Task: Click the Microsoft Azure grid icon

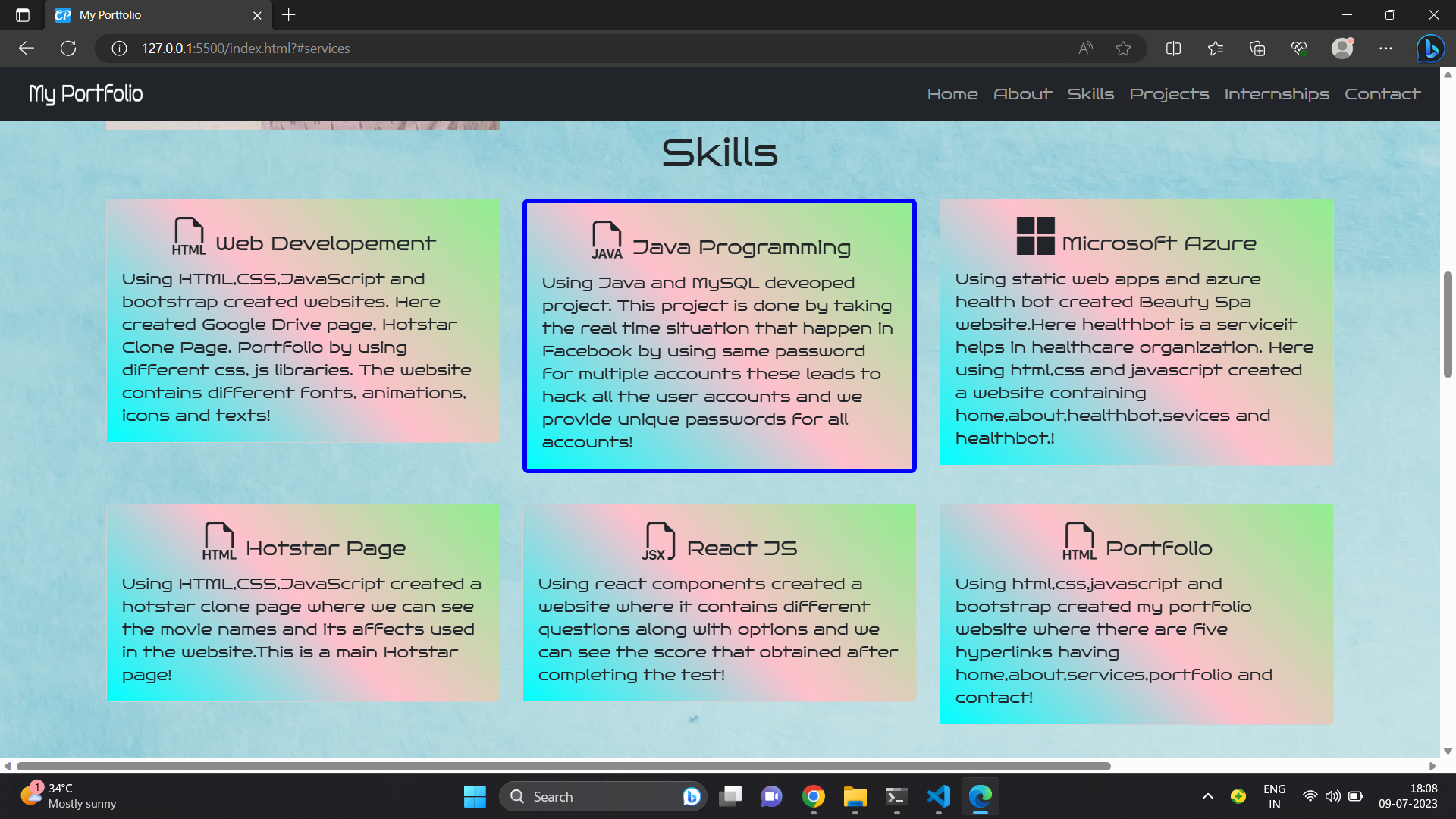Action: [1034, 237]
